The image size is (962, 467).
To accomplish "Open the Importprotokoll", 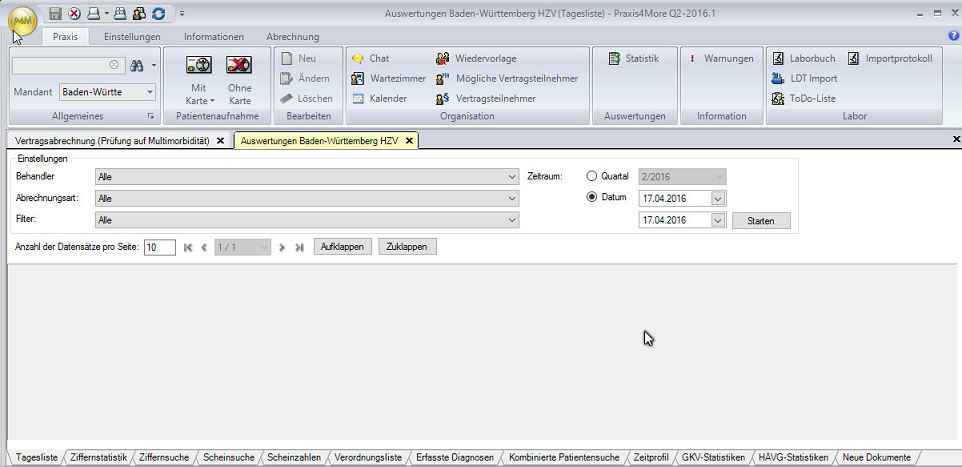I will pyautogui.click(x=891, y=59).
